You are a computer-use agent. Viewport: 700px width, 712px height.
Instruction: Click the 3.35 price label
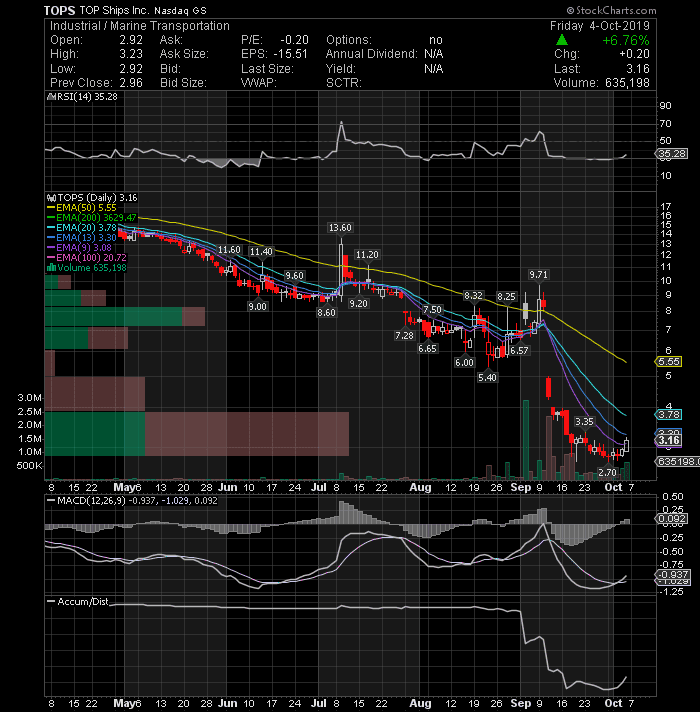point(584,421)
